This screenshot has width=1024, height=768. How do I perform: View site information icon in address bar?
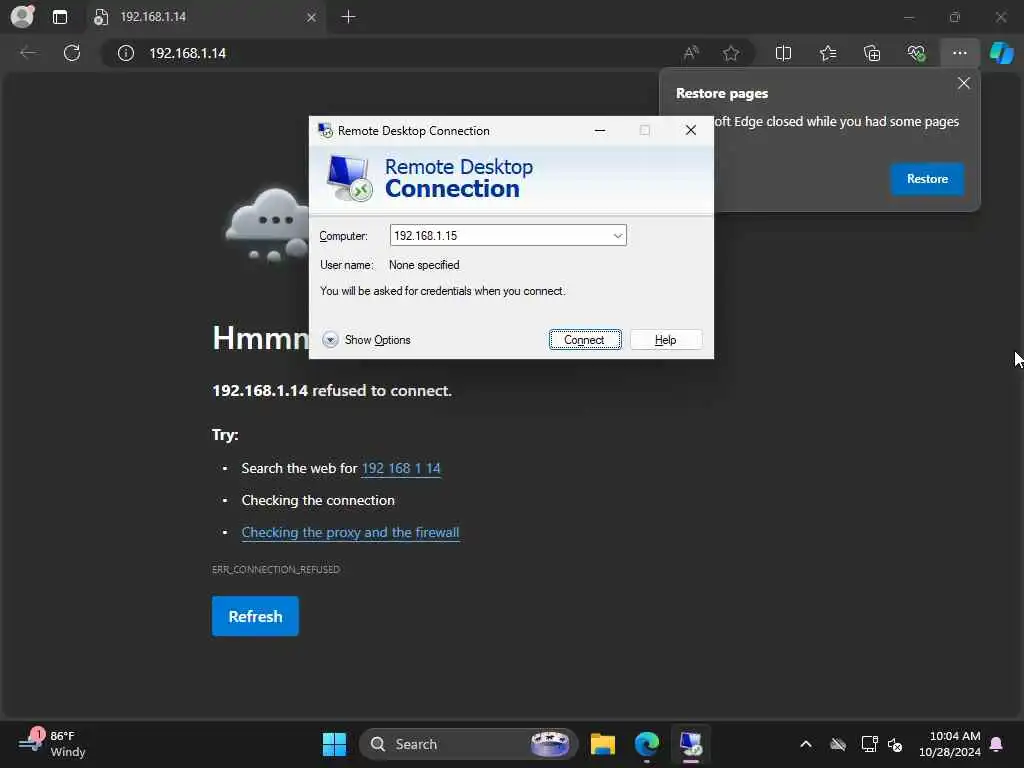pos(125,53)
